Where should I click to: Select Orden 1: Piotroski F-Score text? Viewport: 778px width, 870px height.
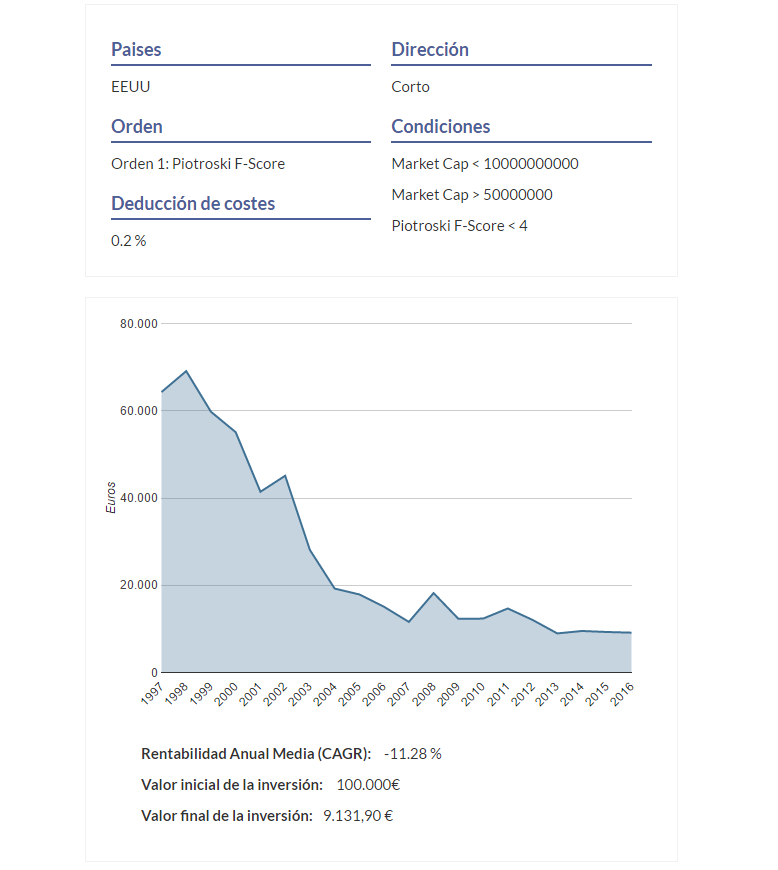coord(198,164)
